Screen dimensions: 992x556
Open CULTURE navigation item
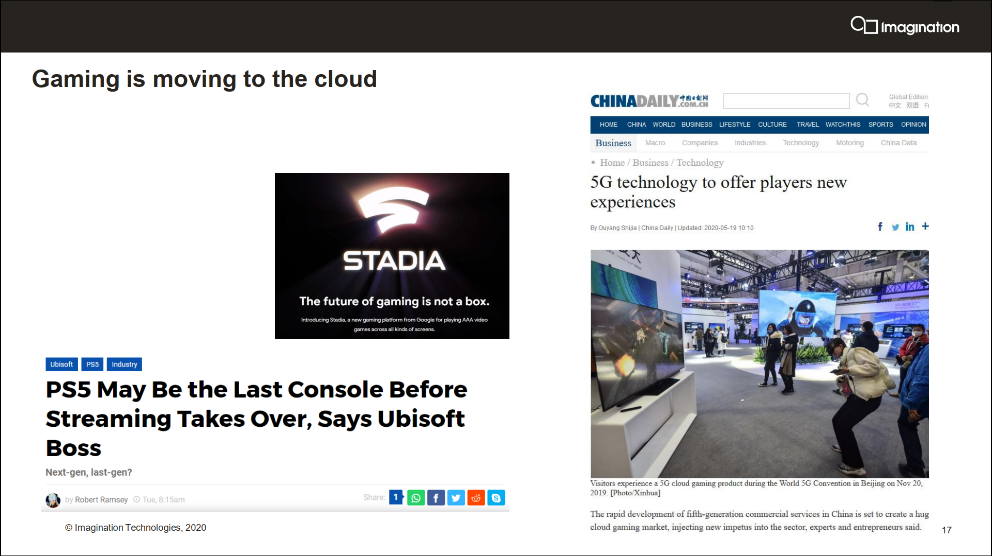coord(772,125)
